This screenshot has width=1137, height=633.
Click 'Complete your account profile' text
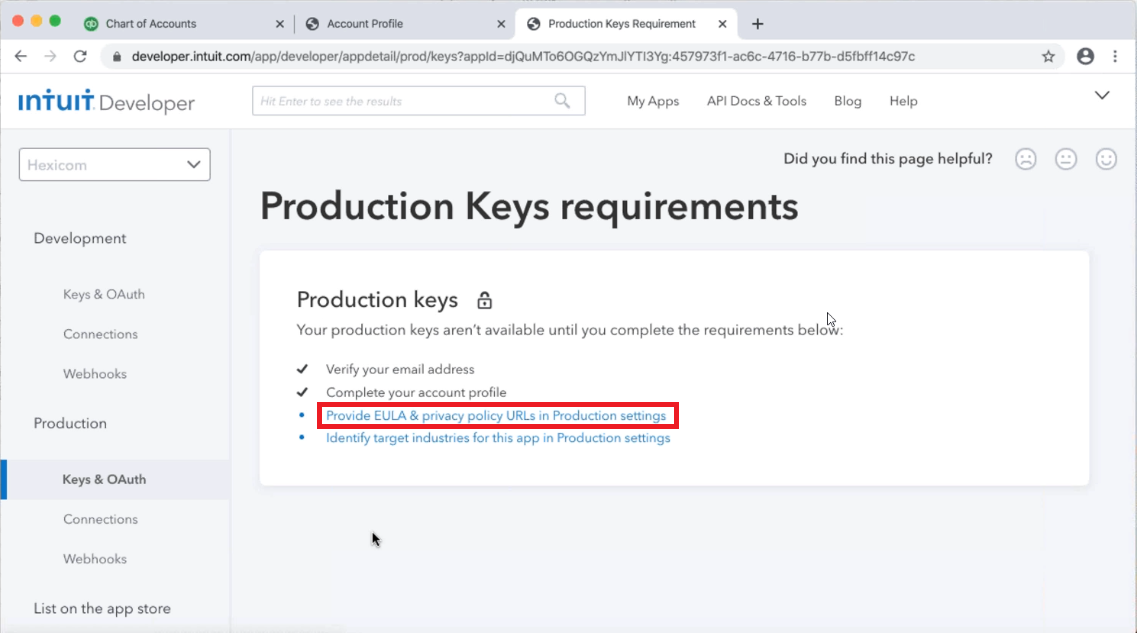coord(416,392)
